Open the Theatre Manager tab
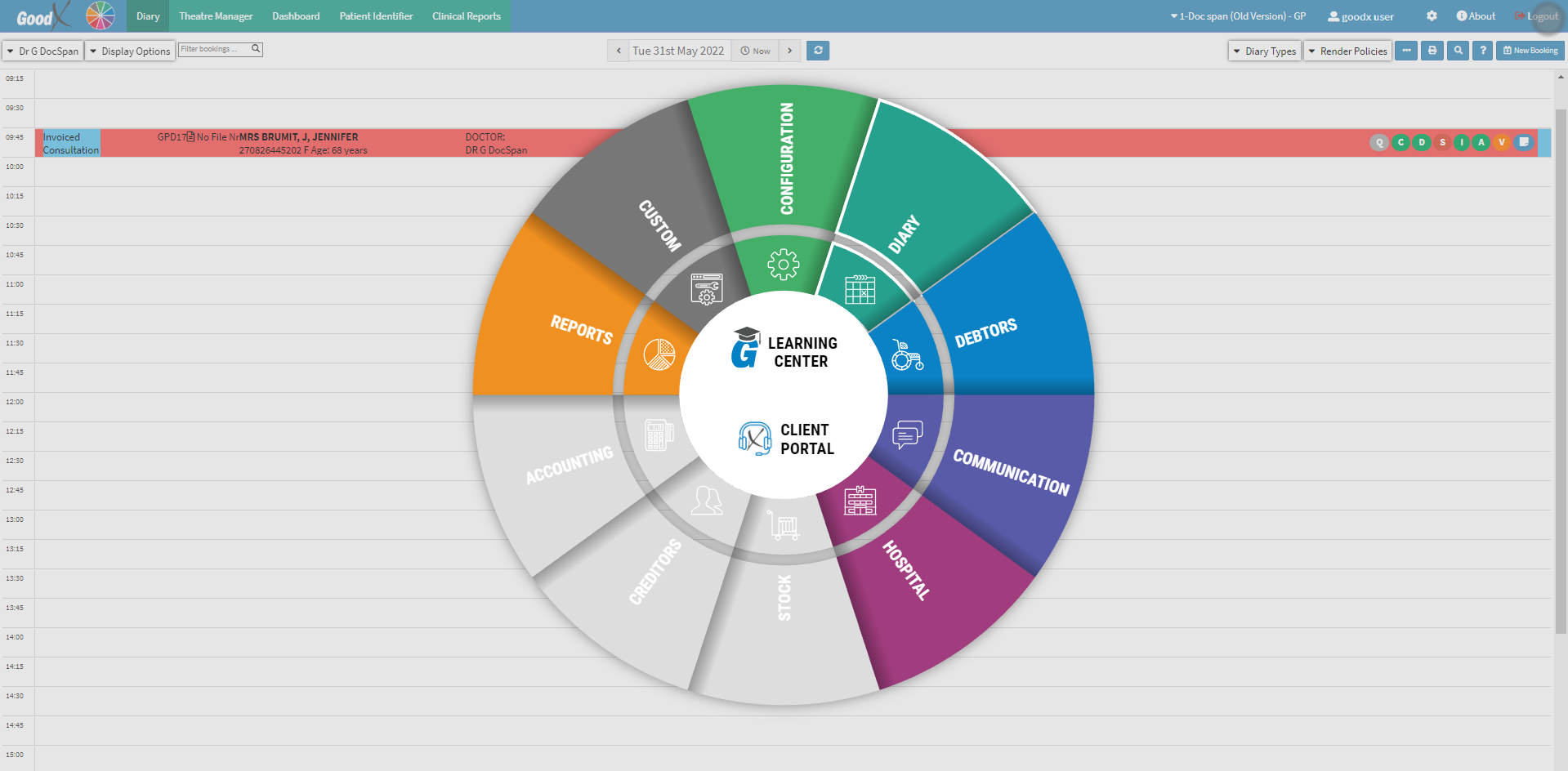Screen dimensions: 1568x771 [x=216, y=16]
